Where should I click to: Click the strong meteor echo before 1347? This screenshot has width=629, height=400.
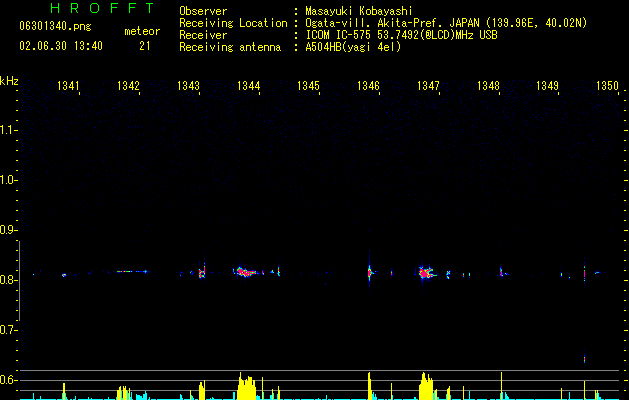[425, 273]
